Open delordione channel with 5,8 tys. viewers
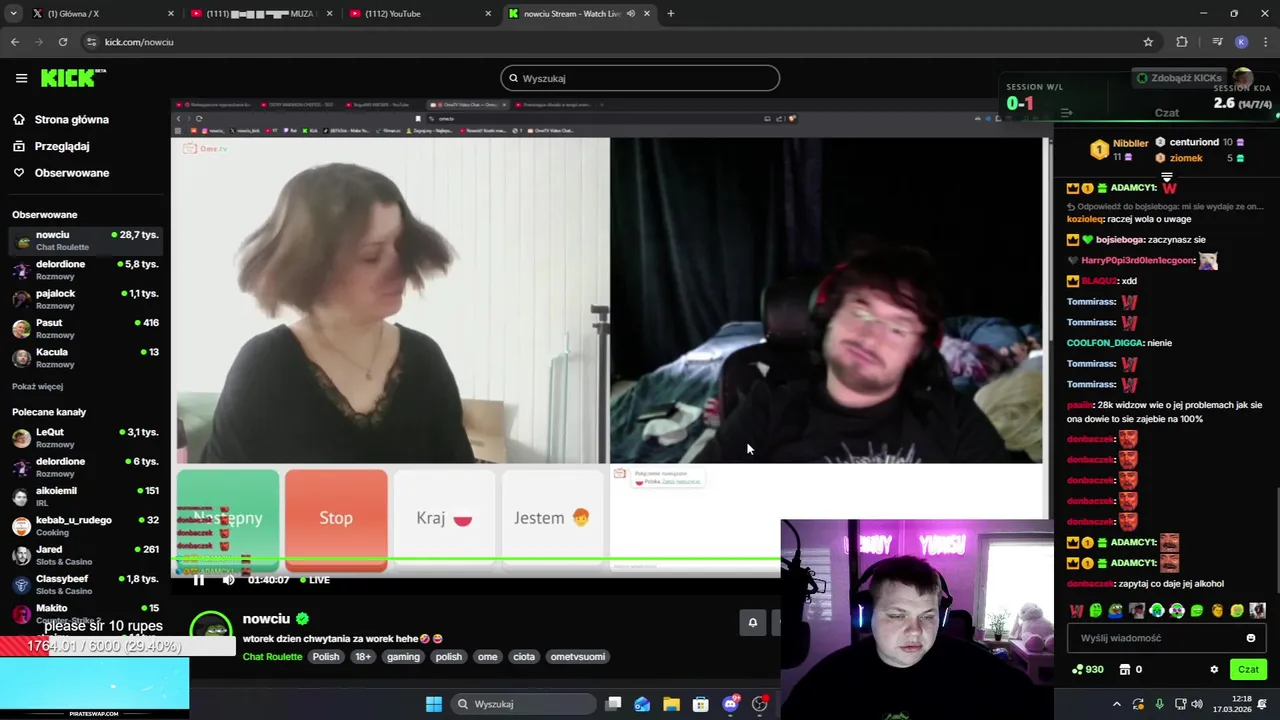The image size is (1280, 720). (x=85, y=270)
